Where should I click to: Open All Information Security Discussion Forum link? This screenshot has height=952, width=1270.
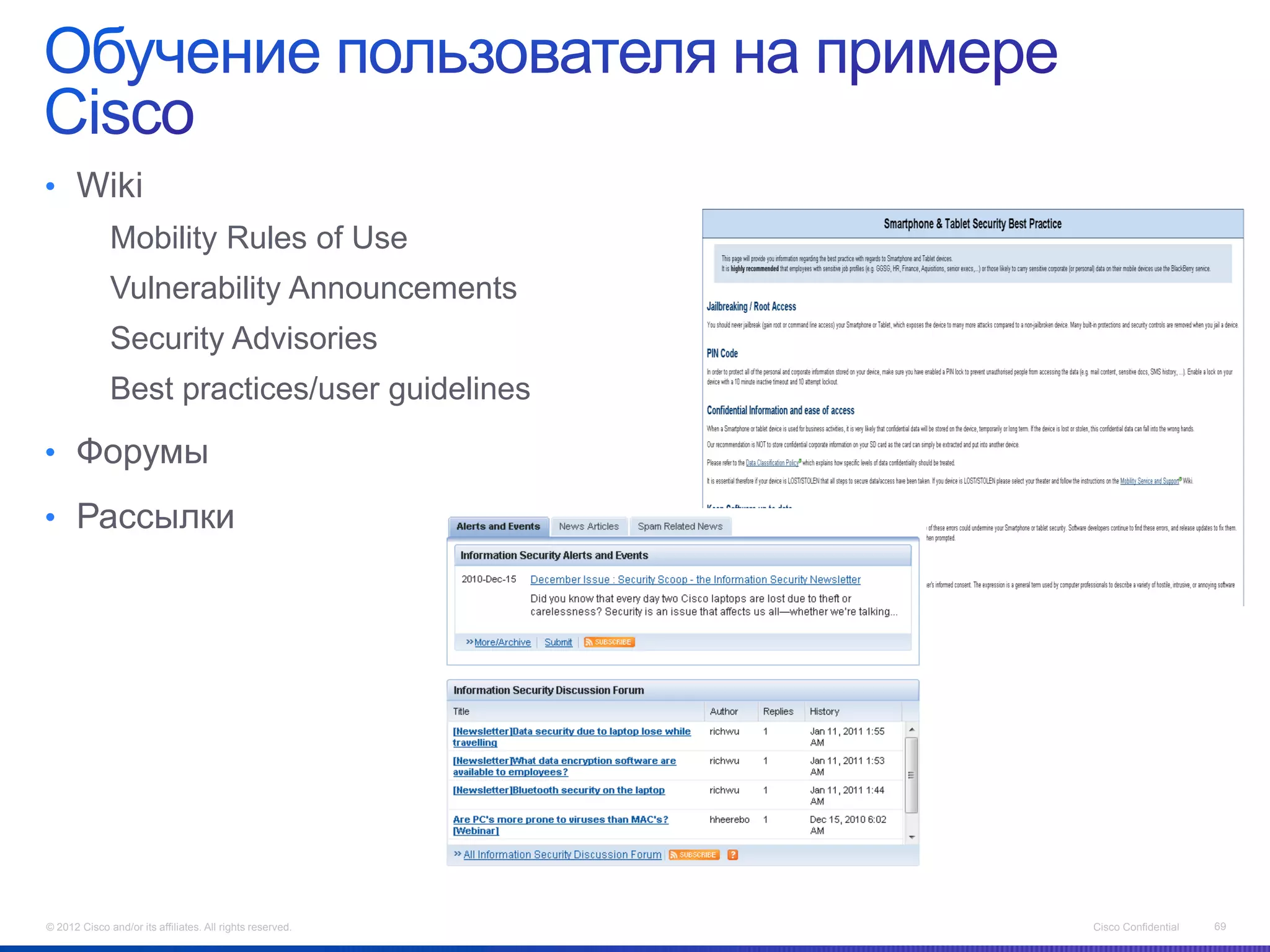click(562, 855)
